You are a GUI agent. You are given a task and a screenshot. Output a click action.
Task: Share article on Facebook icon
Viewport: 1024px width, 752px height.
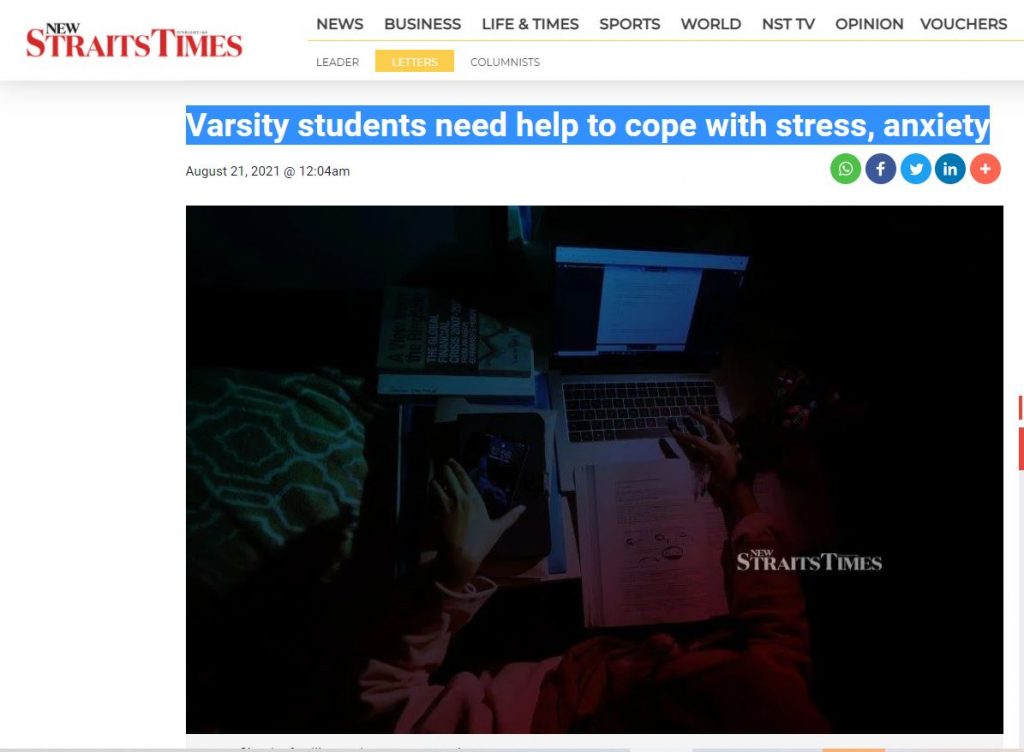[880, 169]
